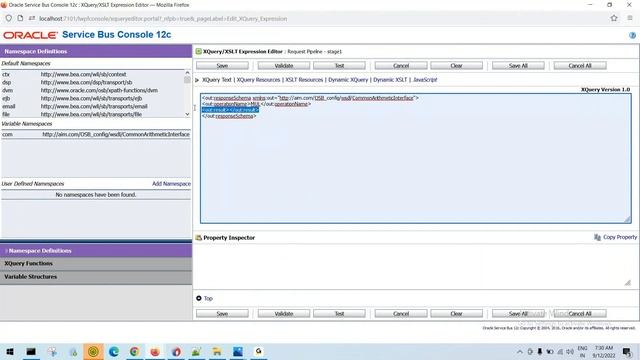Viewport: 640px width, 360px height.
Task: Click the Property Inspector panel icon
Action: coord(199,238)
